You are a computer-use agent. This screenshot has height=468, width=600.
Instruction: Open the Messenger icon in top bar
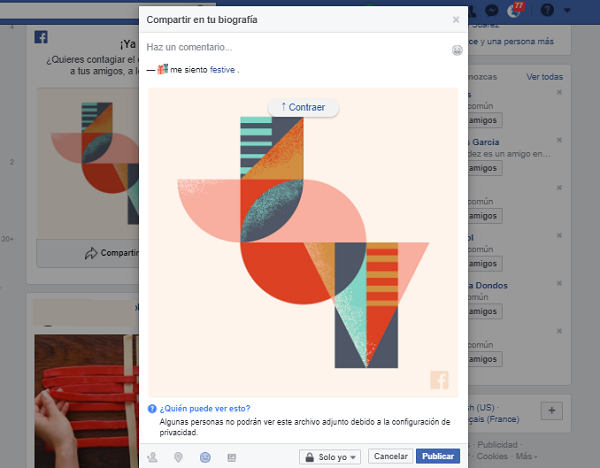[x=492, y=11]
